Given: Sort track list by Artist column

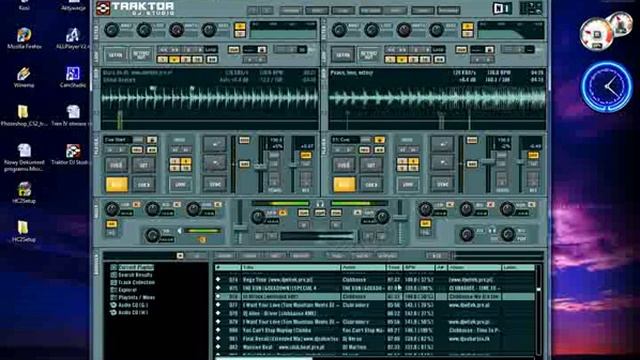Looking at the screenshot, I should [363, 268].
